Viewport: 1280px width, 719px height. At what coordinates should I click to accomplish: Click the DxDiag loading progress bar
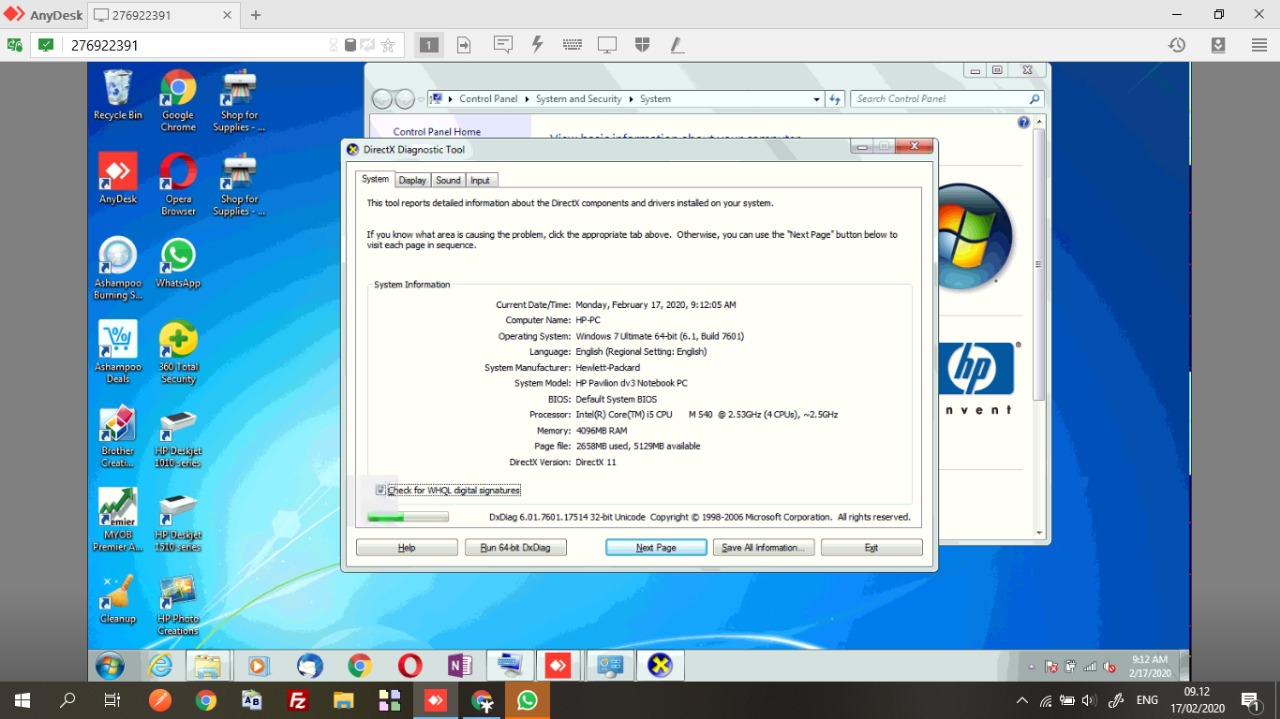click(x=408, y=517)
